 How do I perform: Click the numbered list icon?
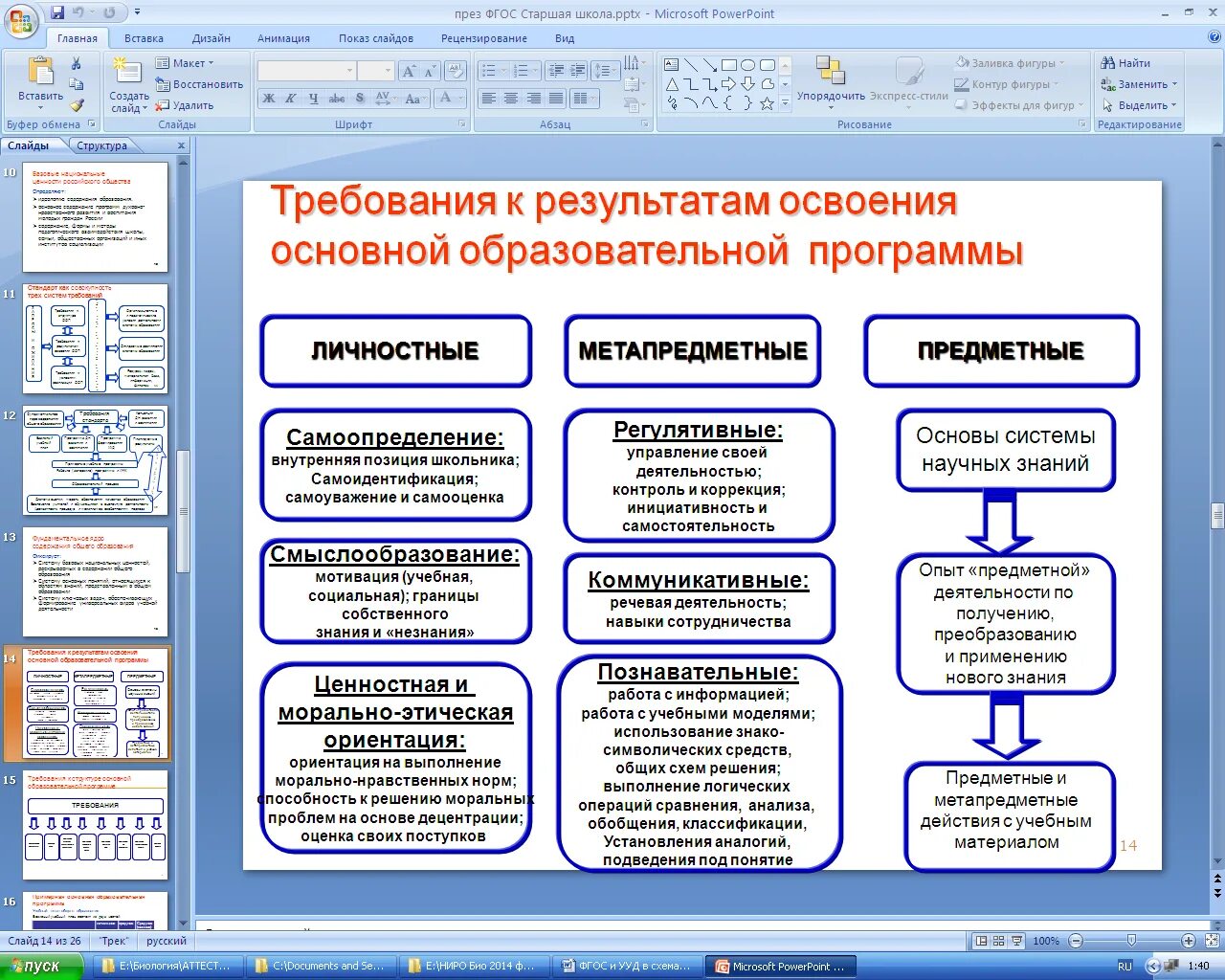(x=521, y=71)
